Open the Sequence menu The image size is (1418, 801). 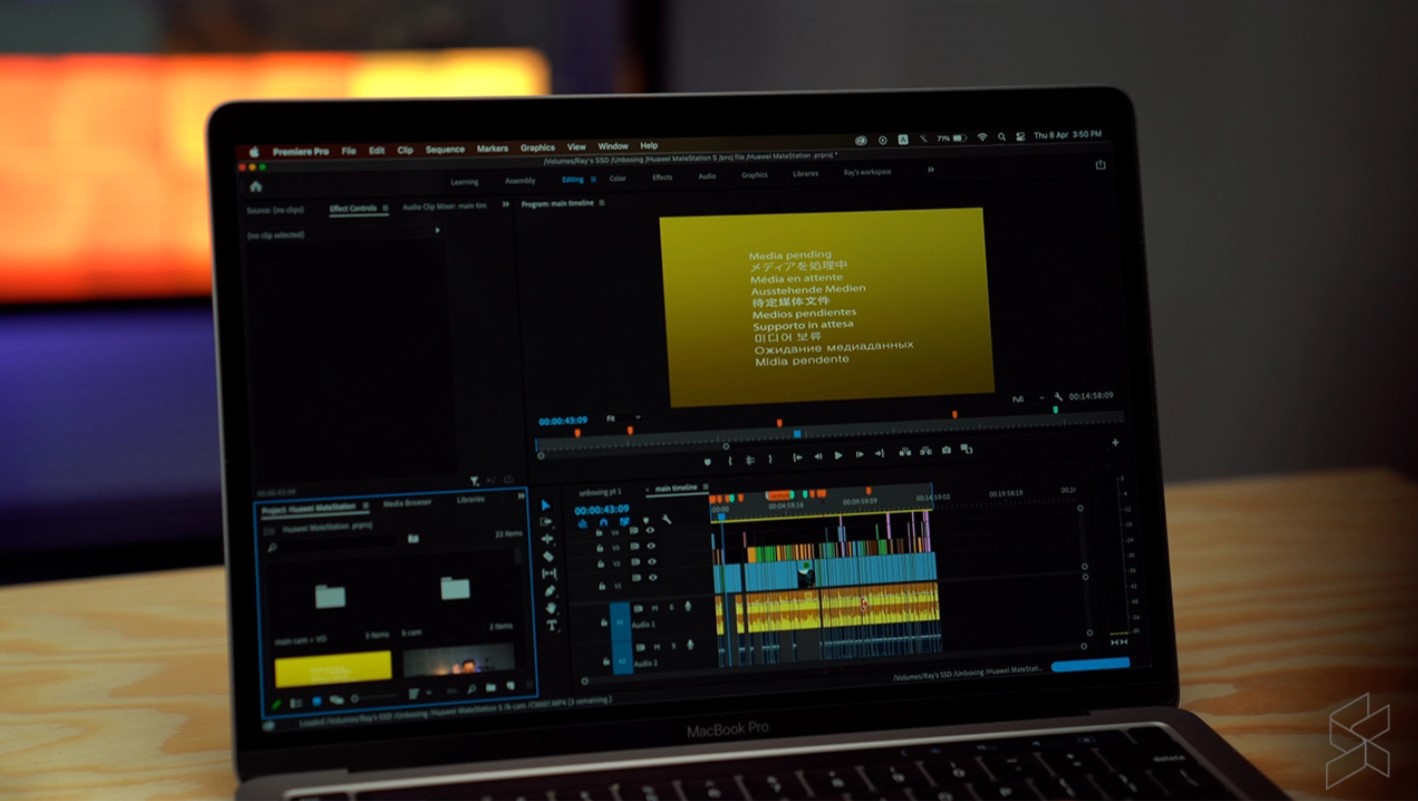[x=445, y=149]
